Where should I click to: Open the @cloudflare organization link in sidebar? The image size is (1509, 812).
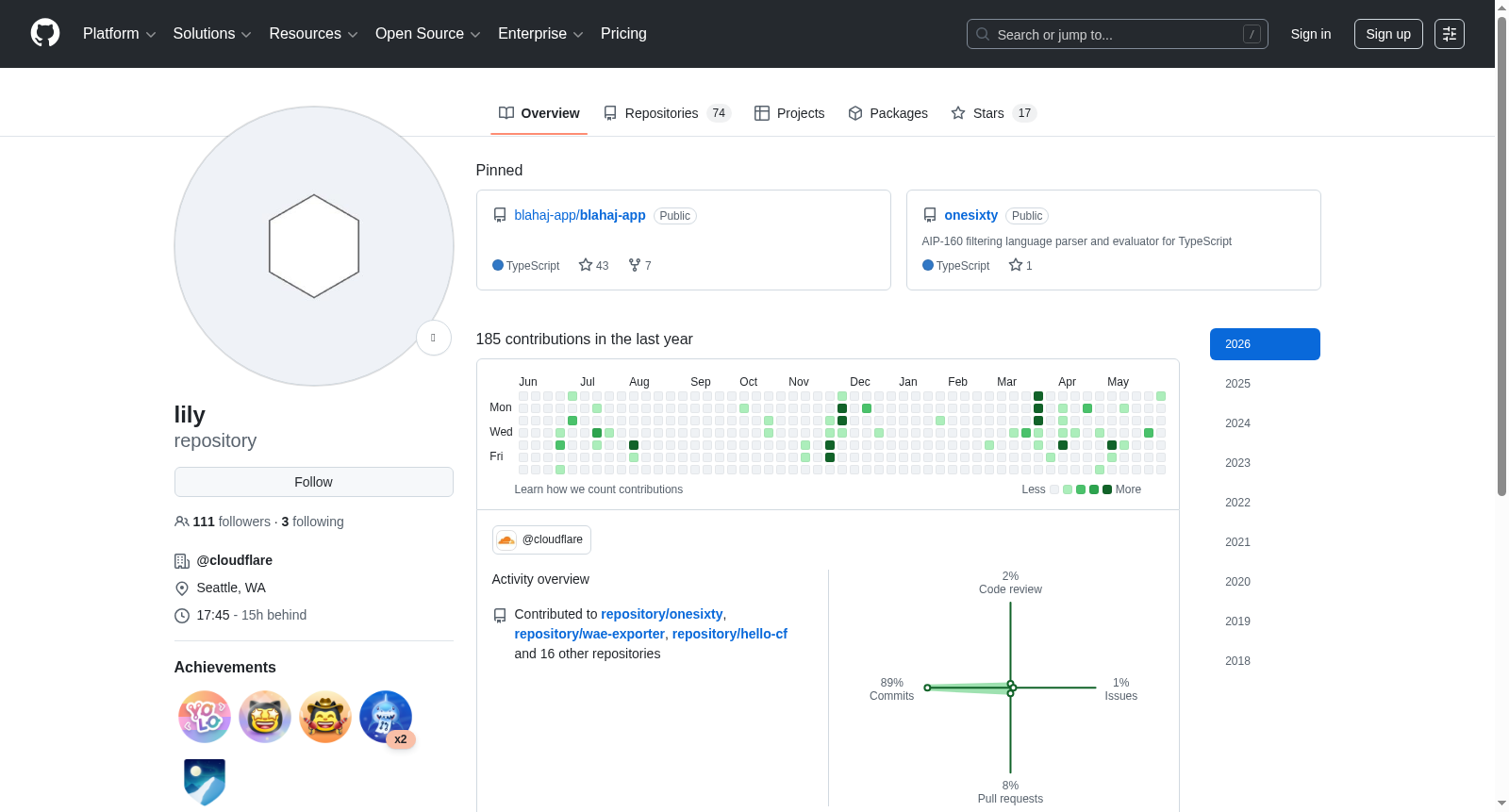coord(235,560)
